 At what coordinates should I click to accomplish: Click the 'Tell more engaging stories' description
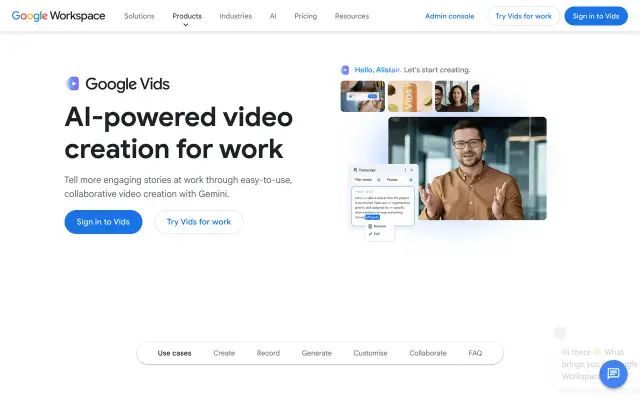(178, 187)
